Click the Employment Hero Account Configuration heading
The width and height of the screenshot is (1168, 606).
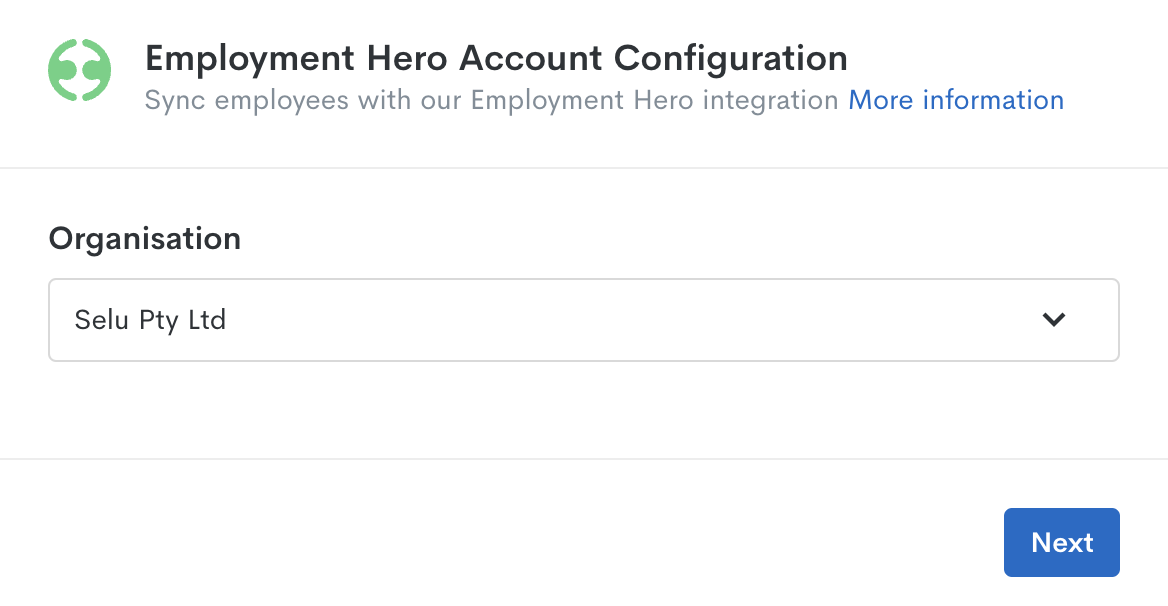(x=496, y=59)
